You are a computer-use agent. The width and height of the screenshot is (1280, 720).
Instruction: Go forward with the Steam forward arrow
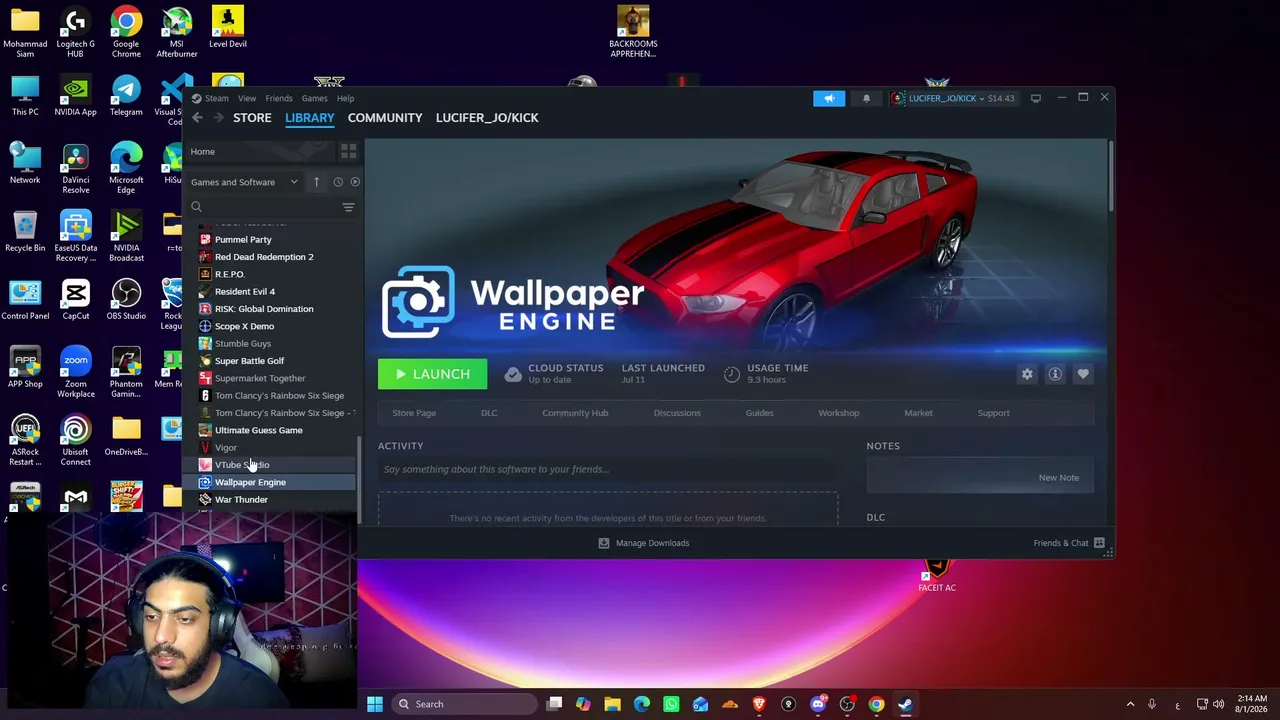tap(218, 118)
